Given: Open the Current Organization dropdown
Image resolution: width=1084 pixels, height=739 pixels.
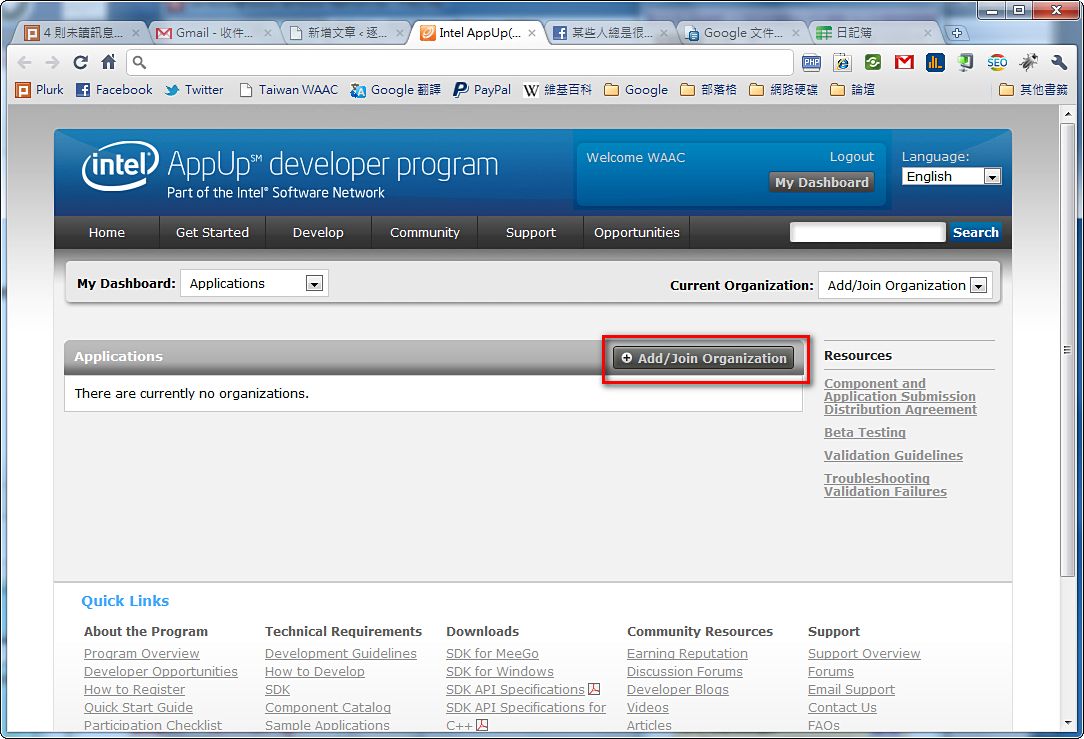Looking at the screenshot, I should point(906,286).
